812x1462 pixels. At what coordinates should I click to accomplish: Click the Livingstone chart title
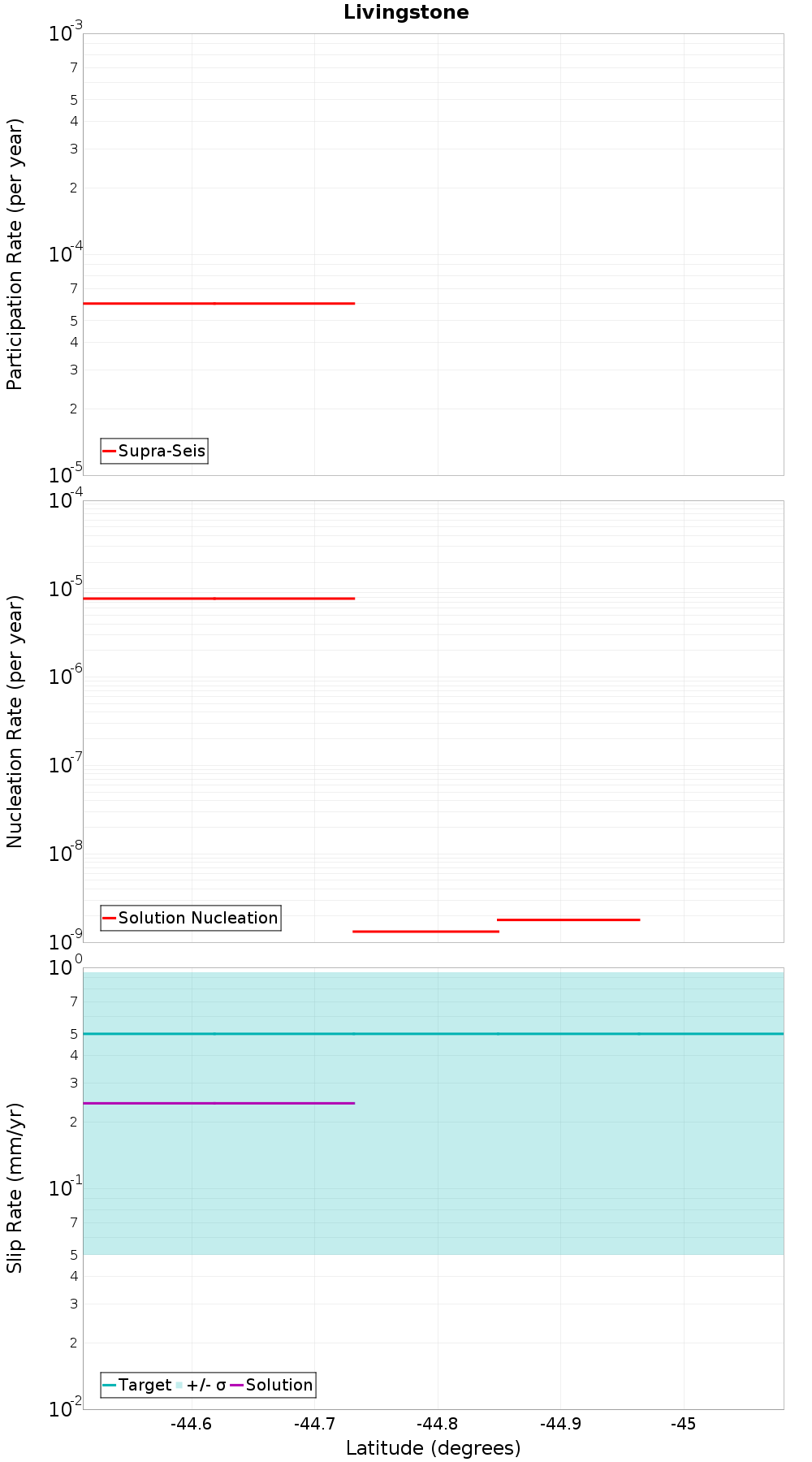pyautogui.click(x=406, y=12)
